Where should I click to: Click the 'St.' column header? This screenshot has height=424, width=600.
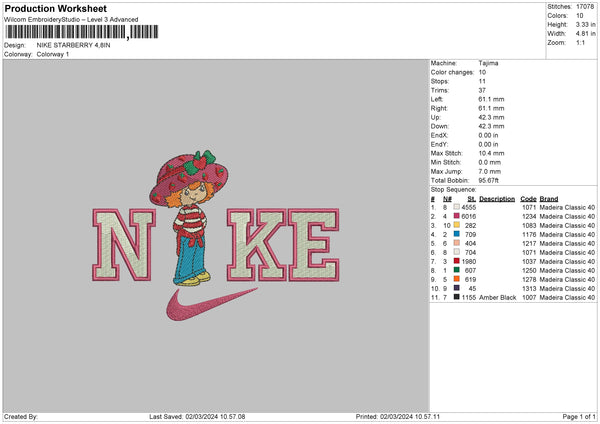click(472, 199)
